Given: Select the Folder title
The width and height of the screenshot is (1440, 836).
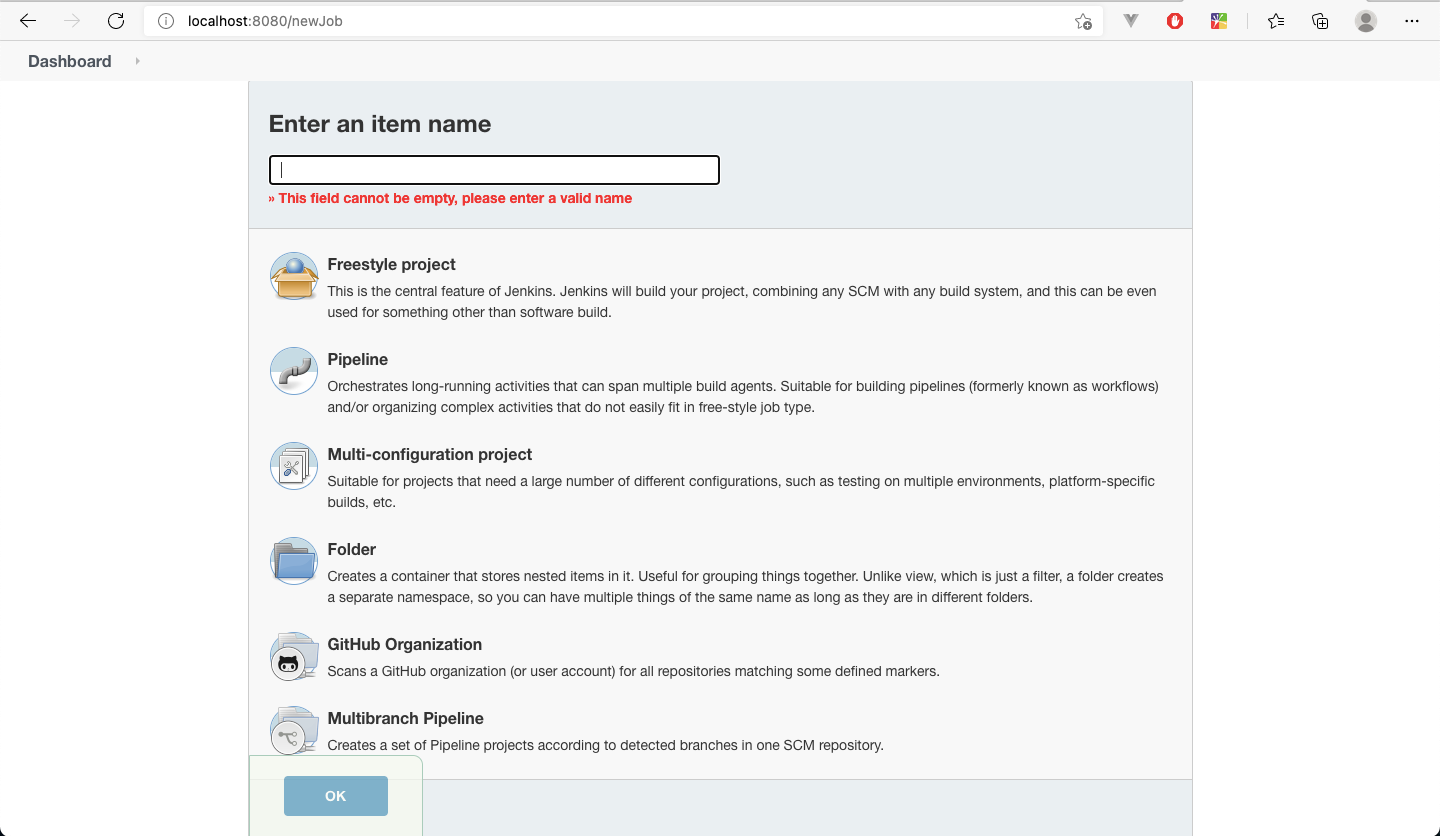Looking at the screenshot, I should 352,549.
